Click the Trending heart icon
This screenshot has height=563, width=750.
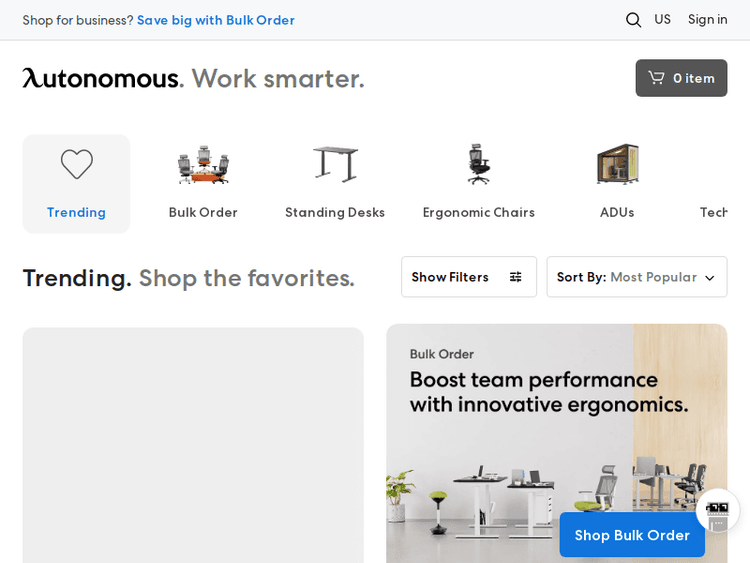(76, 164)
